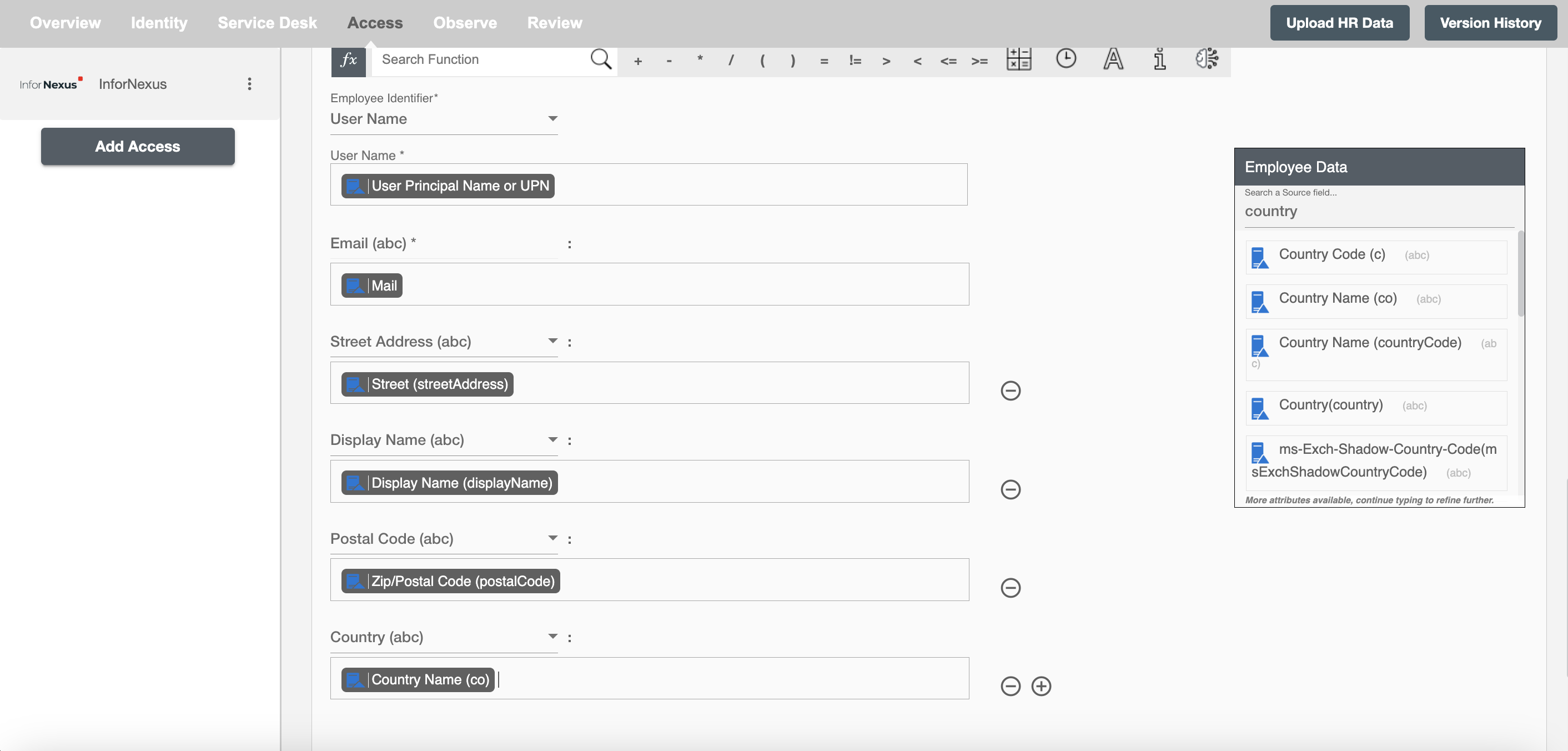Click the addition (+) operator icon
This screenshot has width=1568, height=751.
click(637, 59)
